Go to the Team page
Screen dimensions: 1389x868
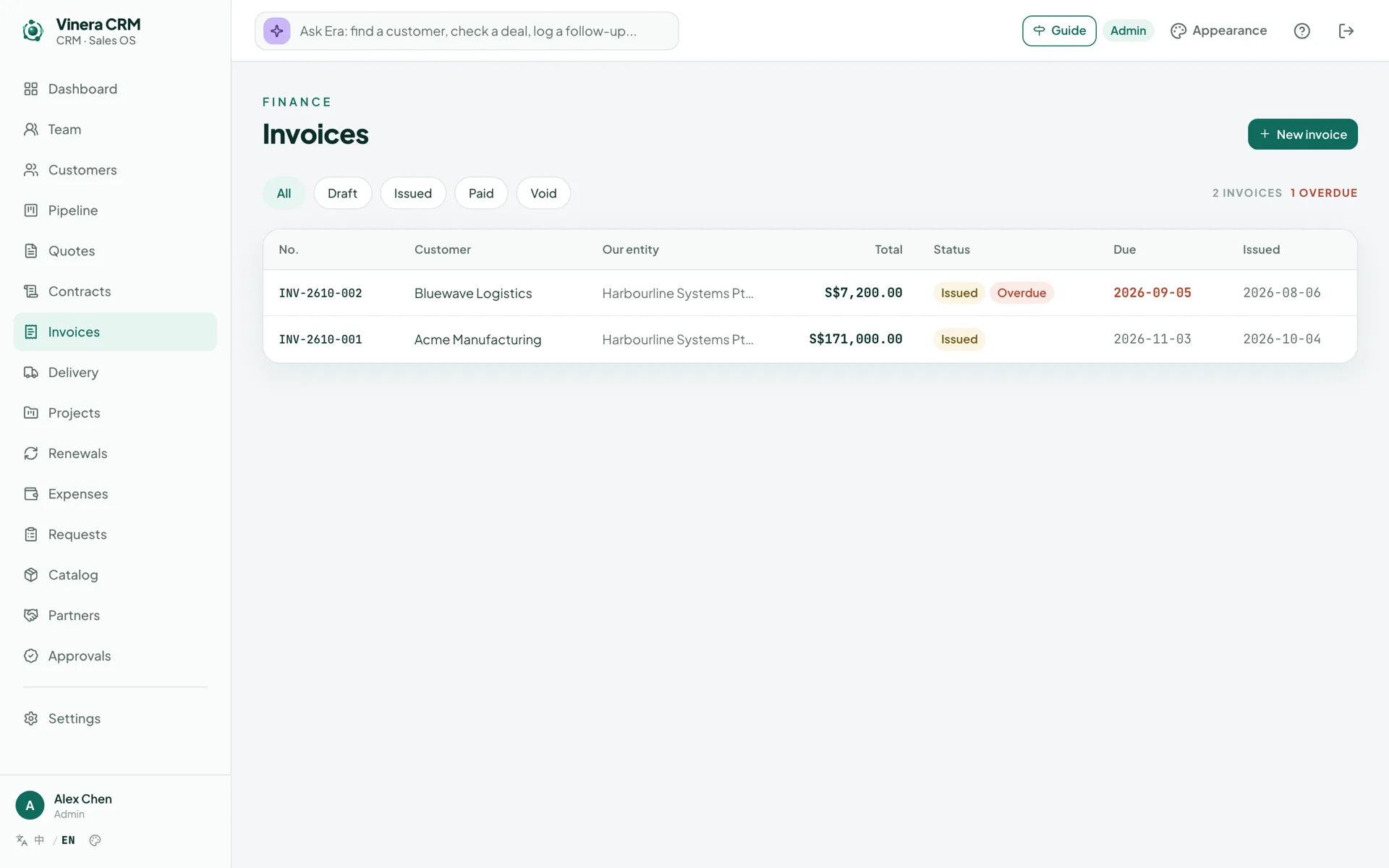pos(115,129)
